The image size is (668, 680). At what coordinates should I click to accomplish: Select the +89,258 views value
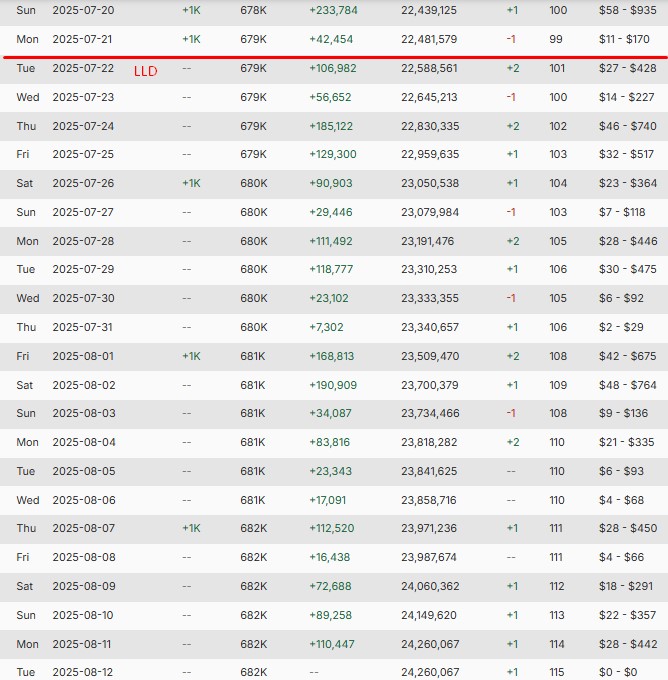coord(330,615)
